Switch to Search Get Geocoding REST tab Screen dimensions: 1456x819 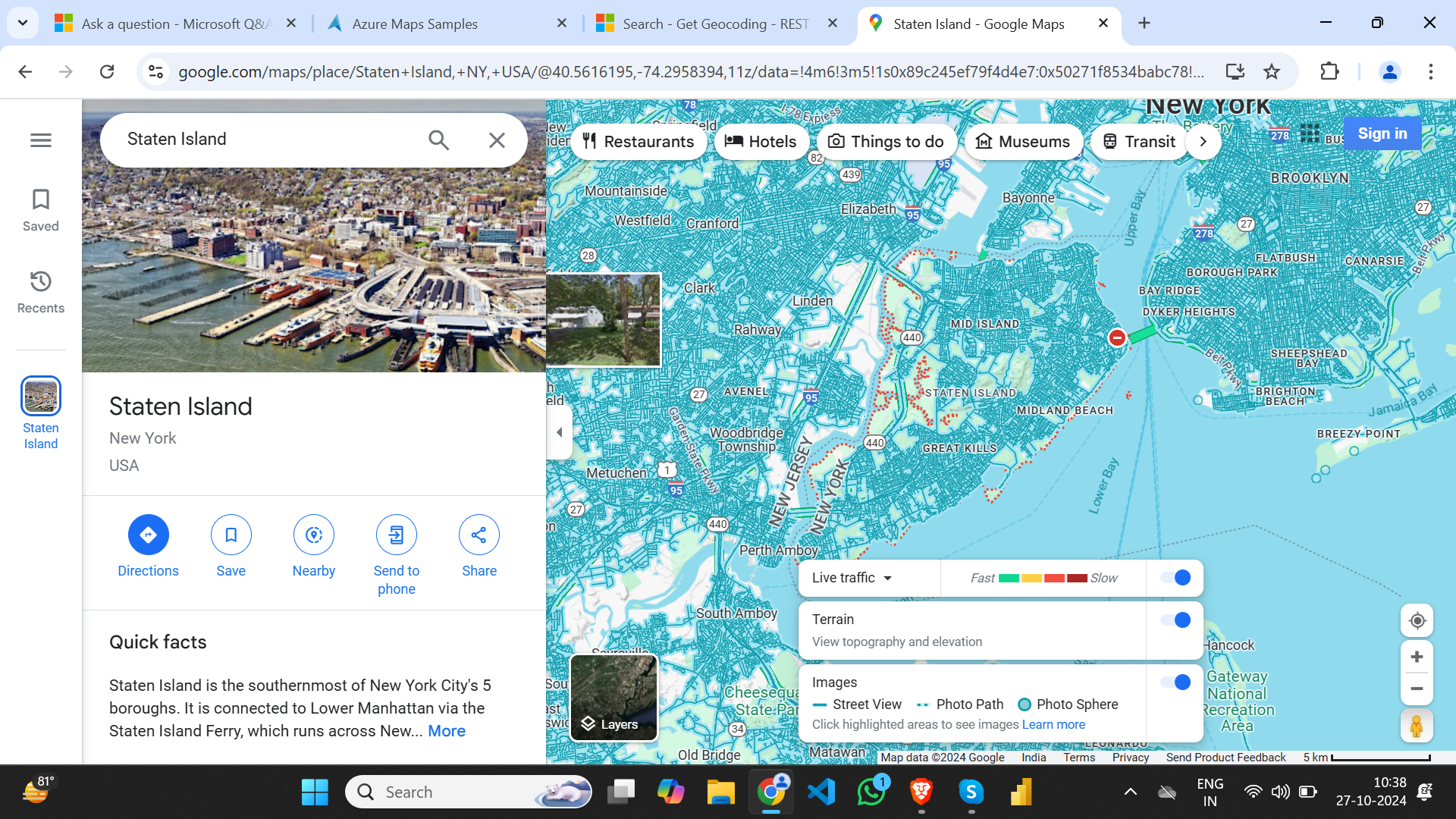(716, 24)
